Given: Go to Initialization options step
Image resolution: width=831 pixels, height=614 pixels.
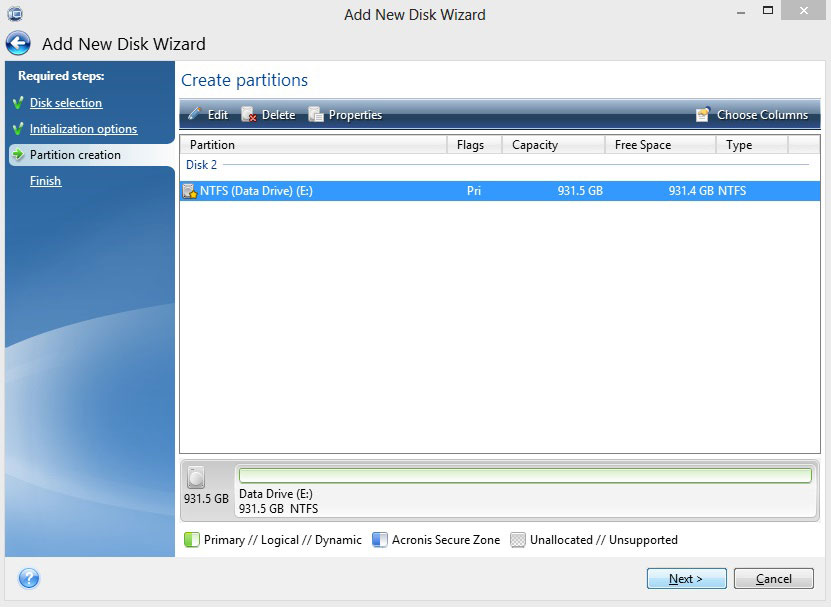Looking at the screenshot, I should point(83,129).
